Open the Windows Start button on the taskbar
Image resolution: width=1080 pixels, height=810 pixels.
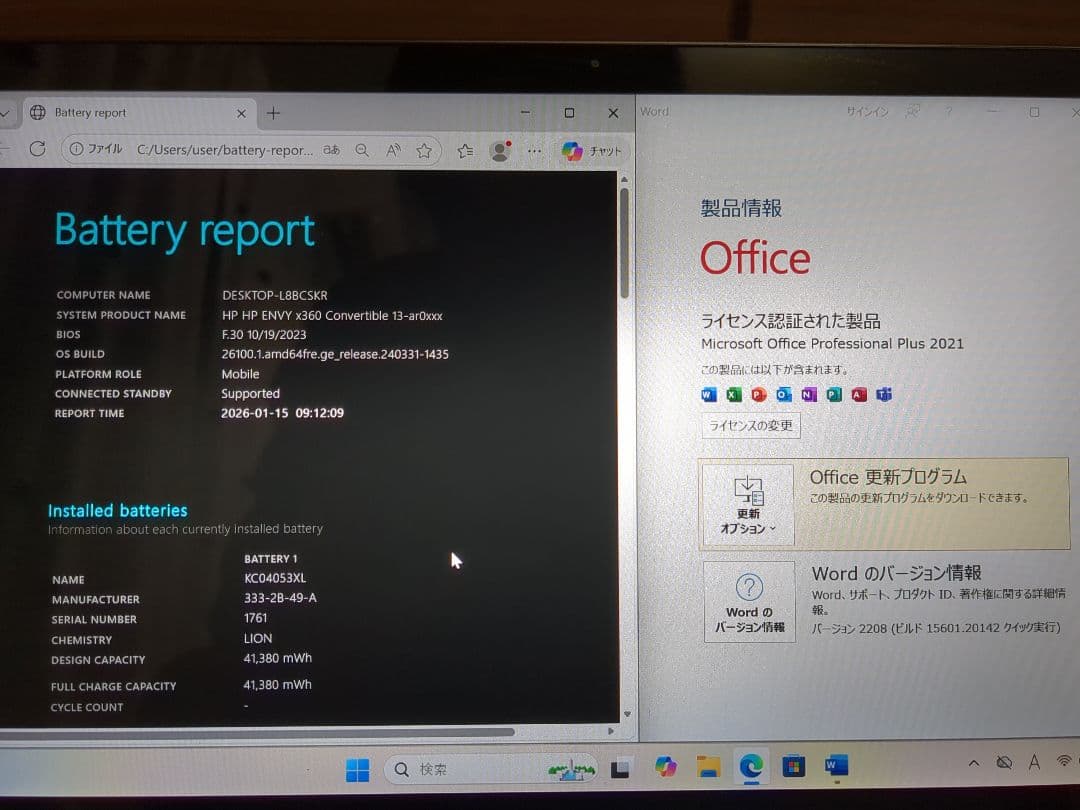(x=357, y=769)
